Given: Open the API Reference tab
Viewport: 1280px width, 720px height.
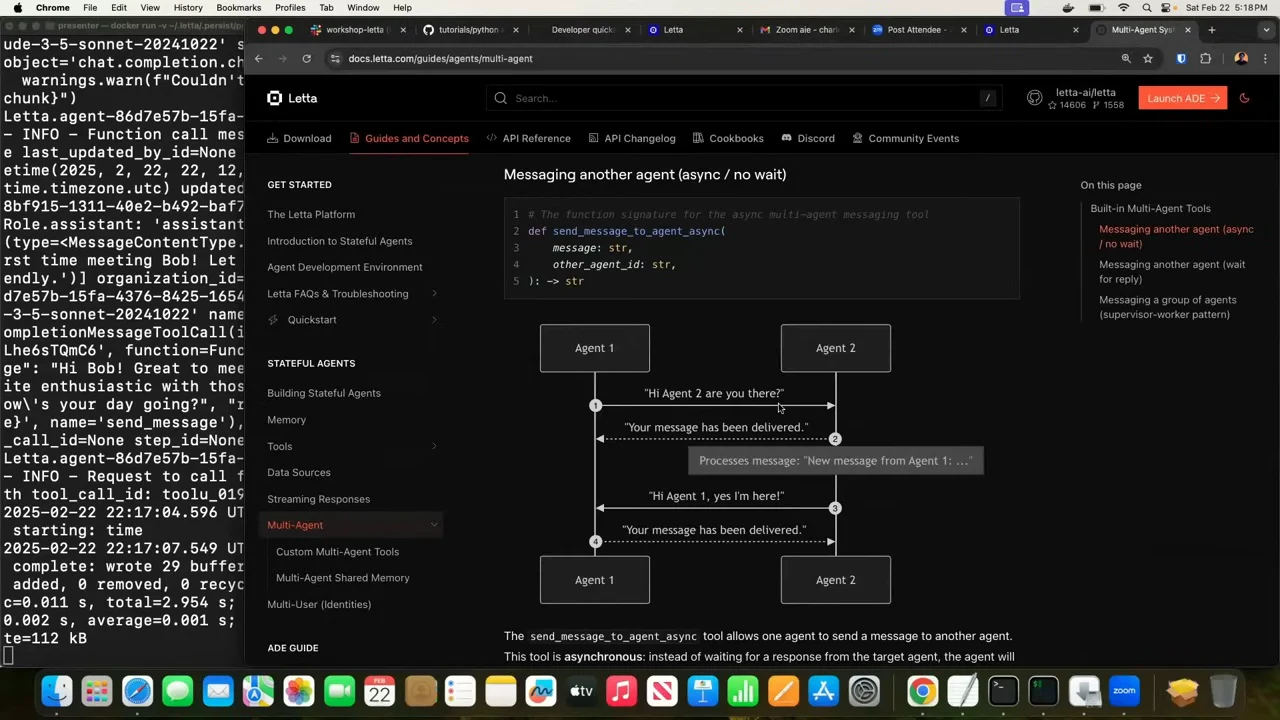Looking at the screenshot, I should [528, 138].
